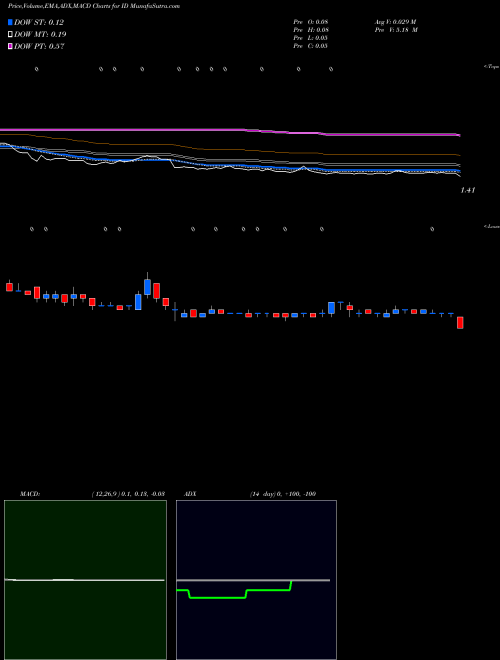Click the white DOW MT legend swatch
The image size is (500, 660).
coord(10,35)
